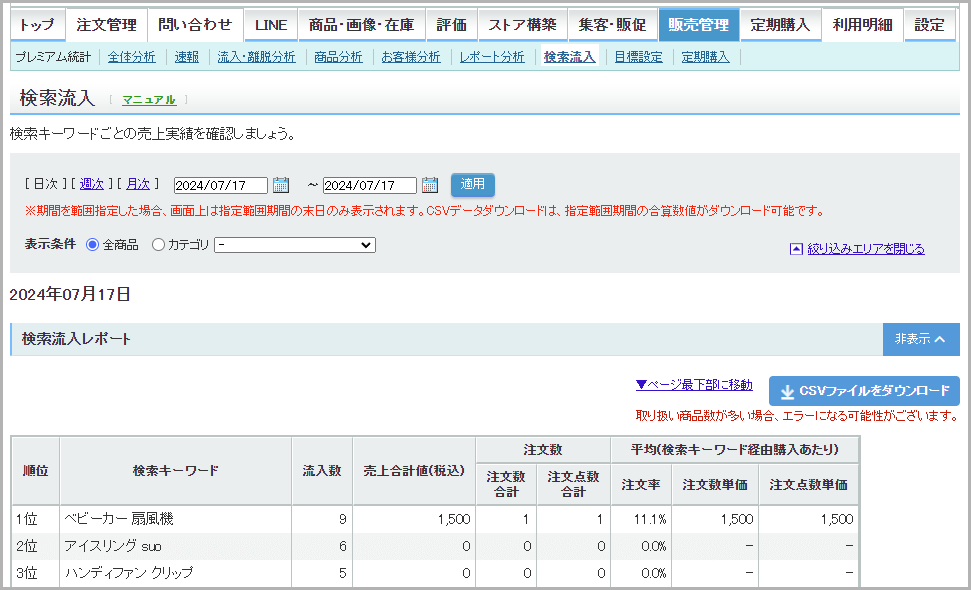Open the category dropdown list

tap(295, 245)
